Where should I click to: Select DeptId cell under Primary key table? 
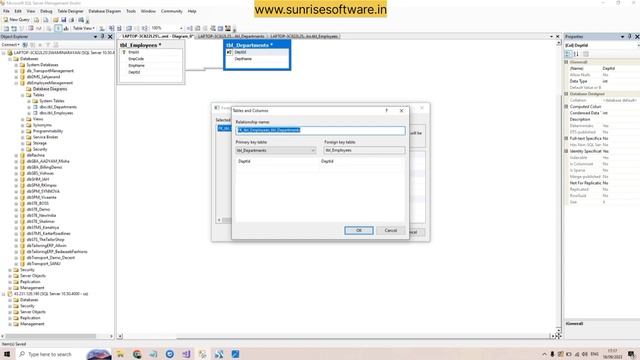(x=277, y=161)
